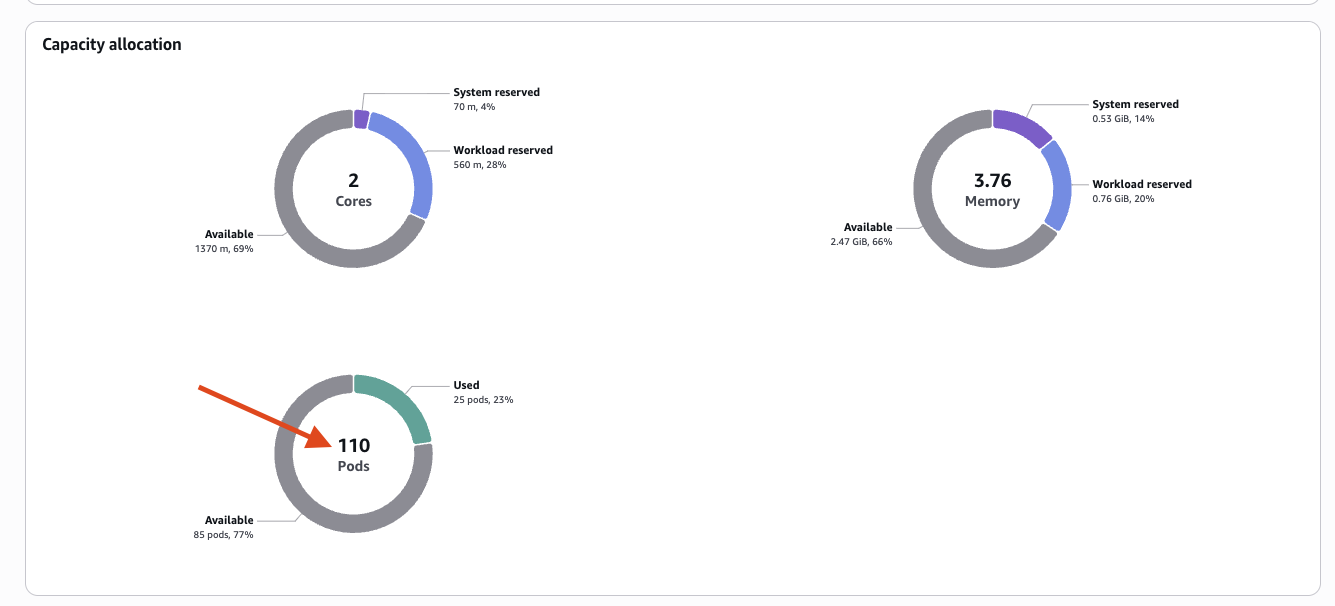1335x606 pixels.
Task: Click the "3.76 Memory" center value
Action: [992, 189]
